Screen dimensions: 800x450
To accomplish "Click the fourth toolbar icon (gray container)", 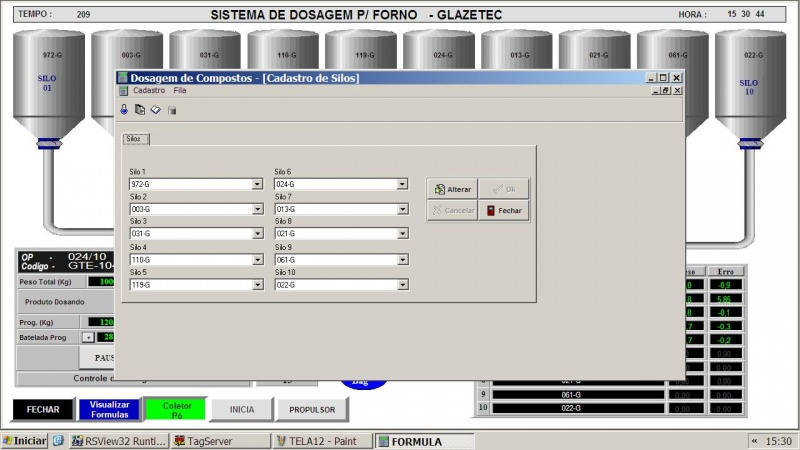I will [172, 110].
